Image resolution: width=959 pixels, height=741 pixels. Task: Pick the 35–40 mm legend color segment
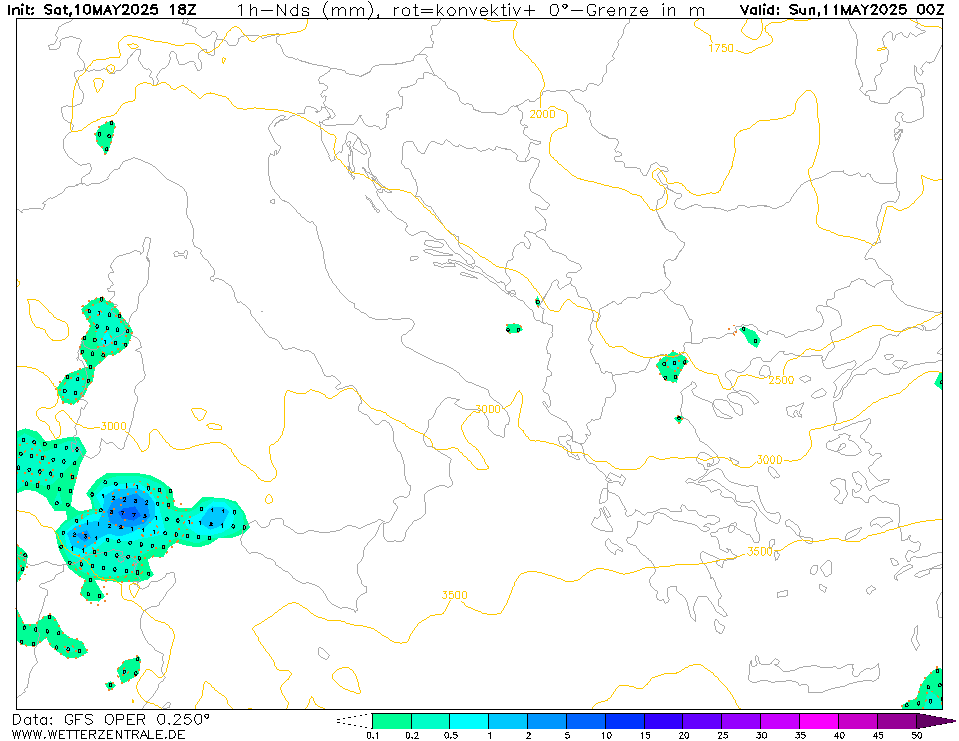coord(819,721)
